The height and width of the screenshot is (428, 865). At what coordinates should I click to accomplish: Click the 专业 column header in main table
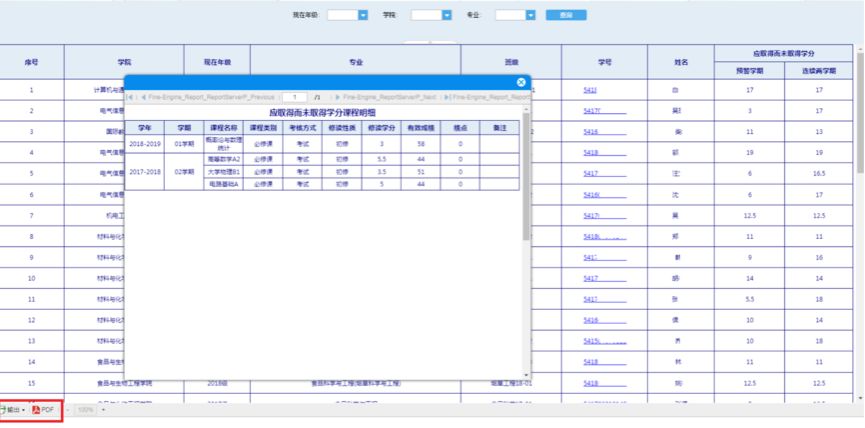point(355,62)
